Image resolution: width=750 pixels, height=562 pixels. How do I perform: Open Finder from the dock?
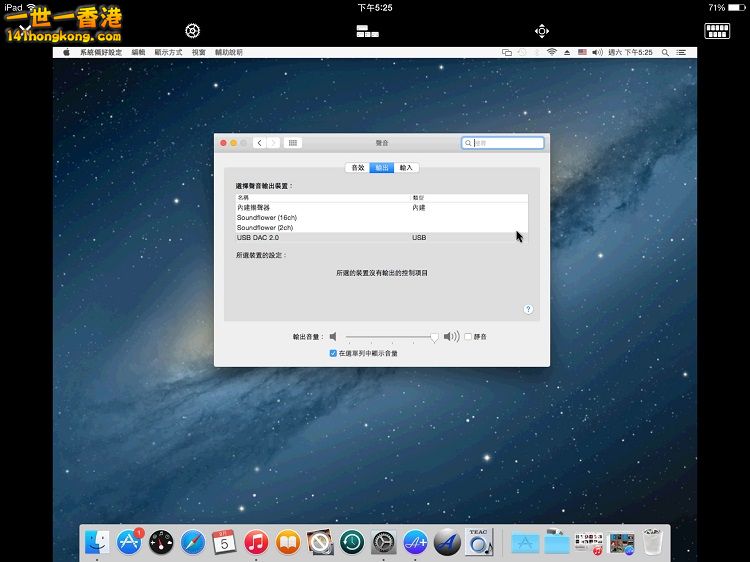click(x=97, y=543)
